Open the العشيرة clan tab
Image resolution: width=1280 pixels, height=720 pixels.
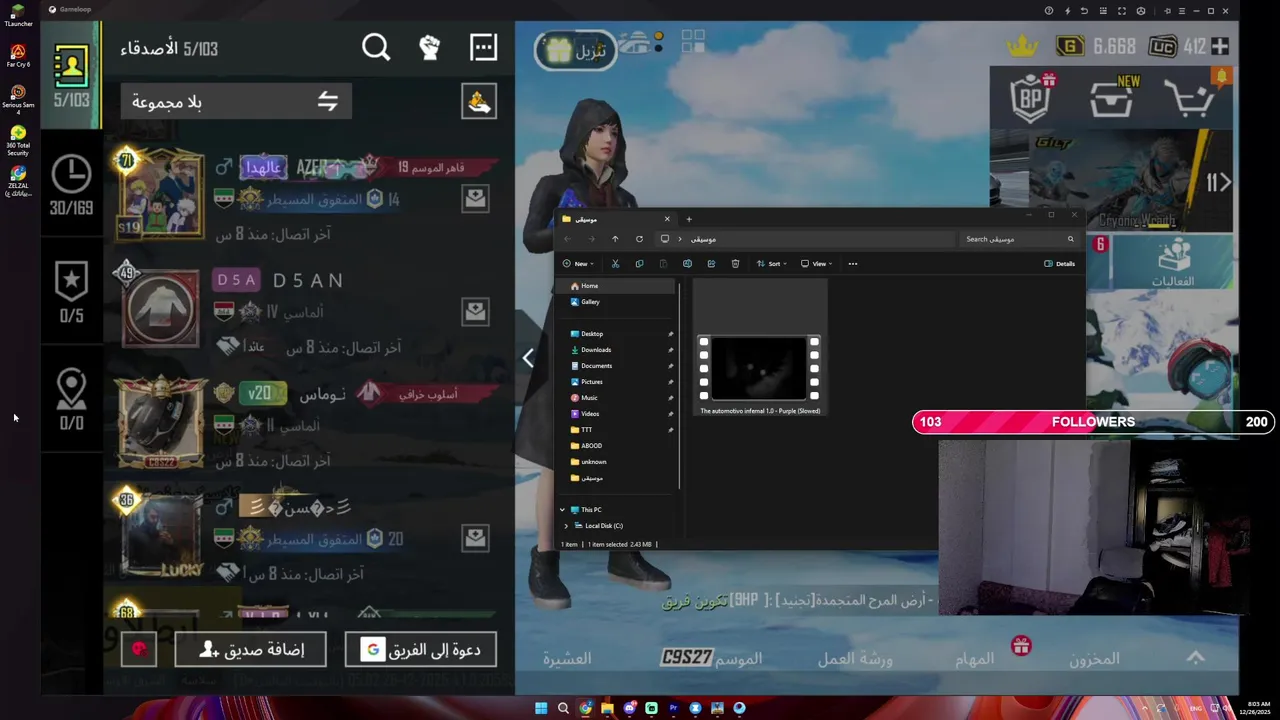coord(567,659)
